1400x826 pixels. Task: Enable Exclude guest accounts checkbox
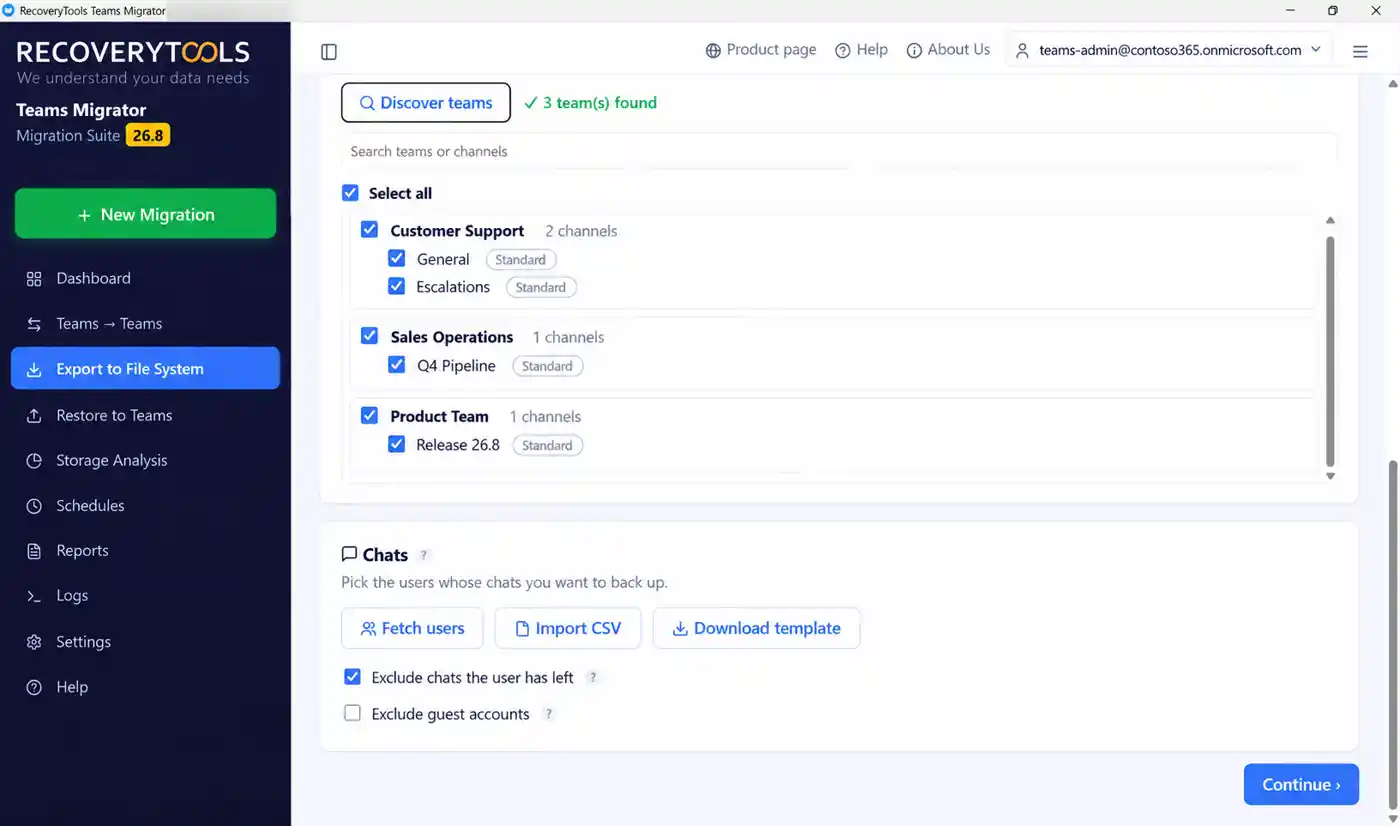pyautogui.click(x=352, y=714)
